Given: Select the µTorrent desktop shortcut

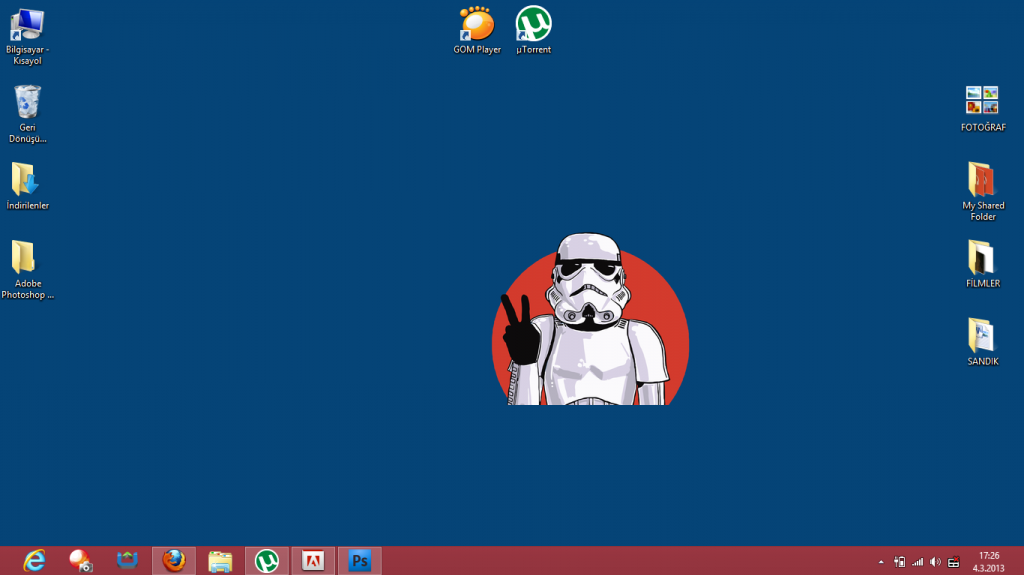Looking at the screenshot, I should 534,30.
